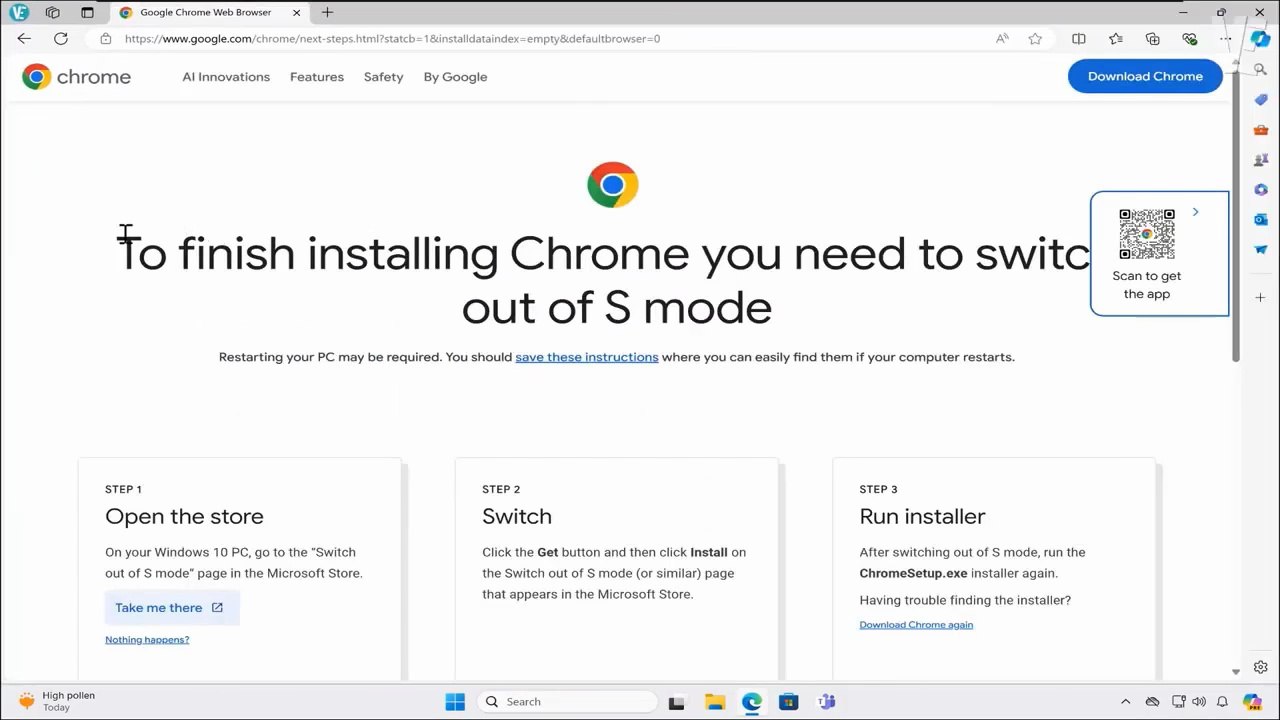Image resolution: width=1280 pixels, height=720 pixels.
Task: Open Microsoft Teams from the taskbar
Action: pos(826,702)
